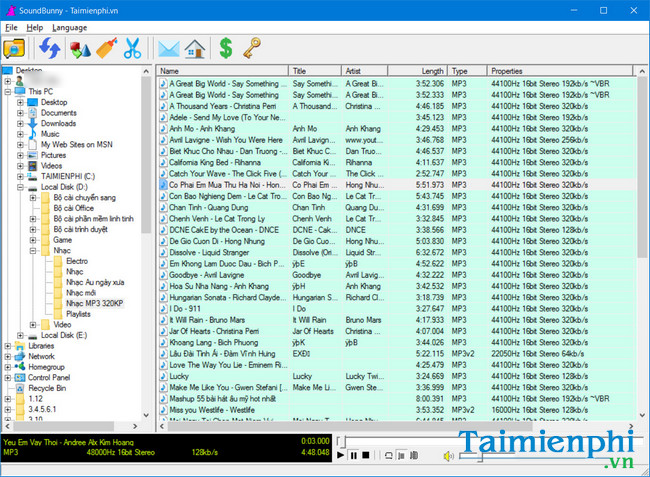Click the colored shapes toolbar icon
Image resolution: width=650 pixels, height=477 pixels.
(80, 49)
